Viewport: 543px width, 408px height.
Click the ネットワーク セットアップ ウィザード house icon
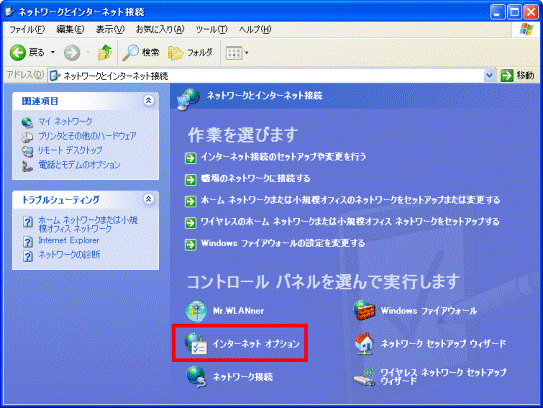(x=364, y=344)
